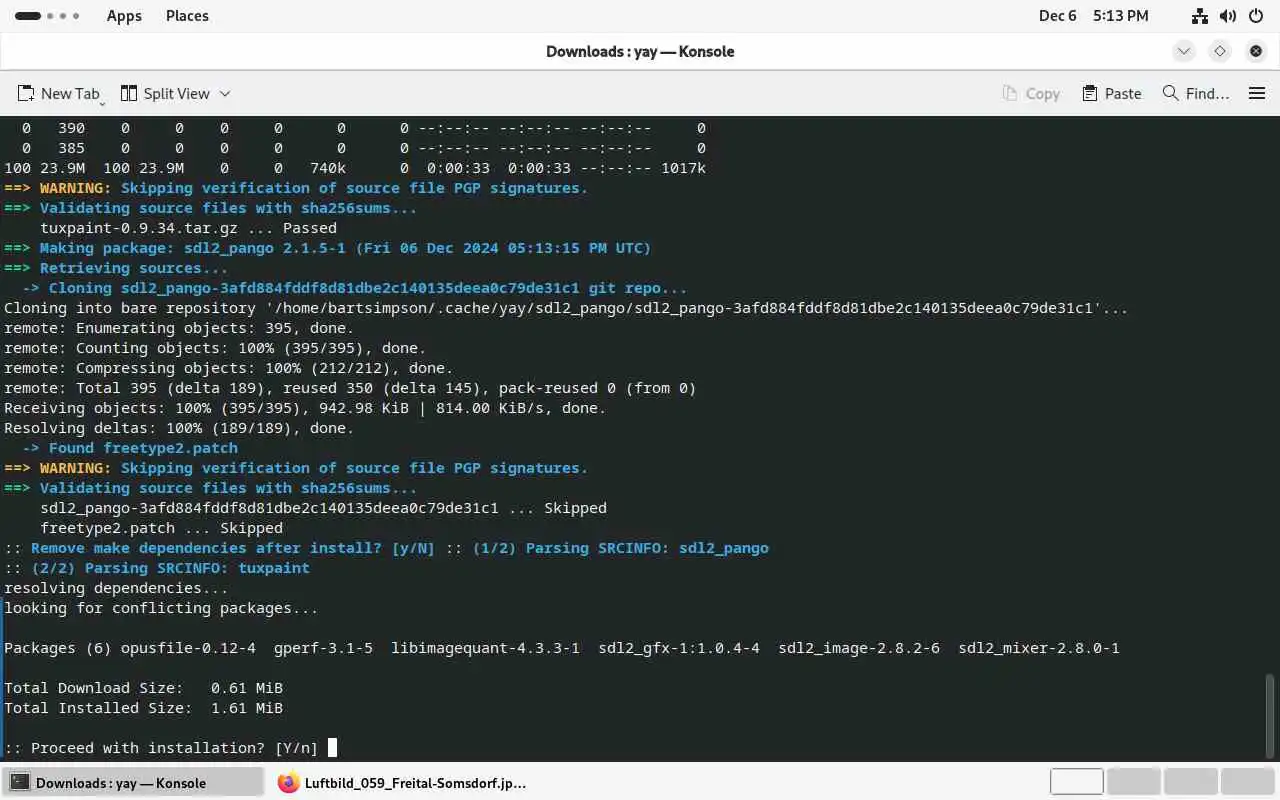
Task: Open a New Tab in Konsole
Action: point(58,93)
